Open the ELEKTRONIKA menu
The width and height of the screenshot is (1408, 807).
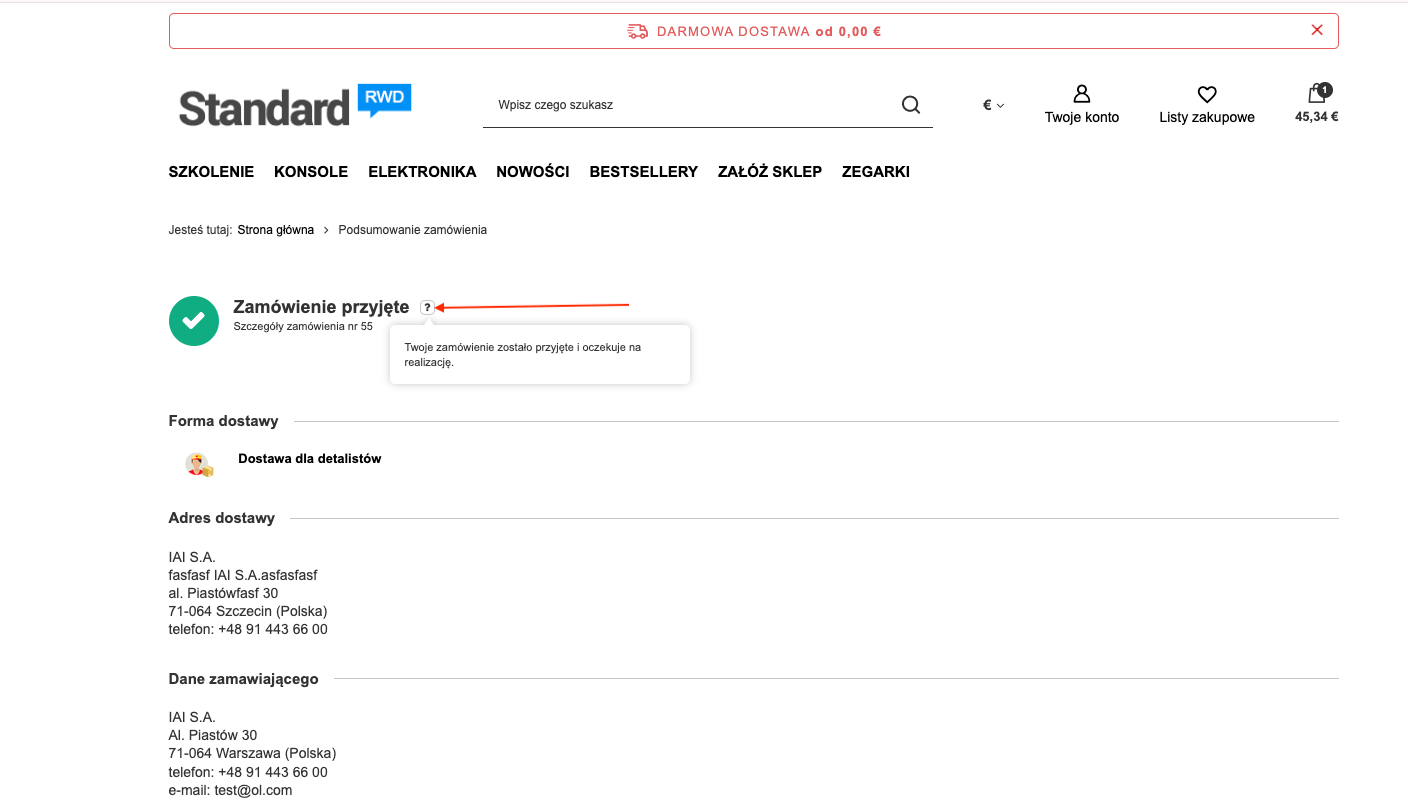(422, 172)
